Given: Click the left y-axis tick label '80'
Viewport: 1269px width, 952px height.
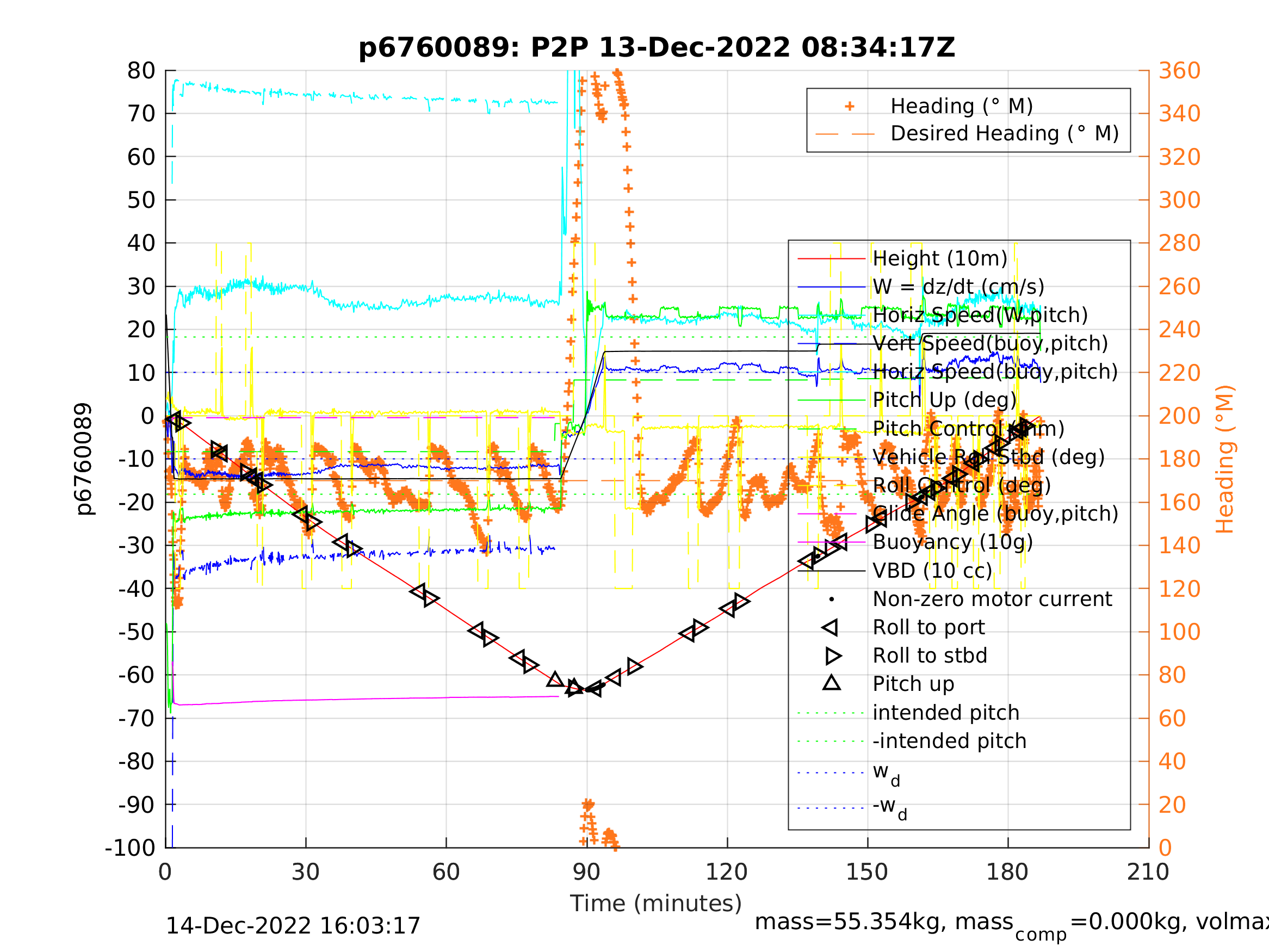Looking at the screenshot, I should [141, 71].
